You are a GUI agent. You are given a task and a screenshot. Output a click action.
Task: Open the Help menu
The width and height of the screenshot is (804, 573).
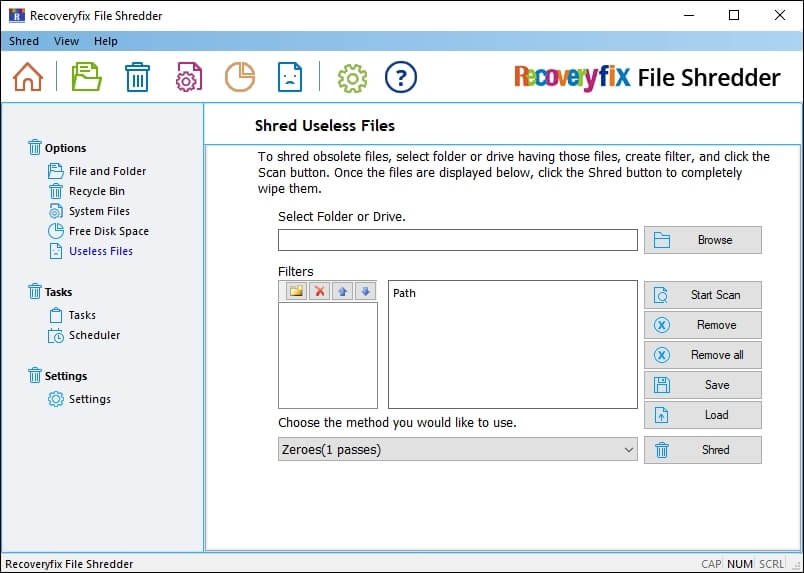(106, 41)
